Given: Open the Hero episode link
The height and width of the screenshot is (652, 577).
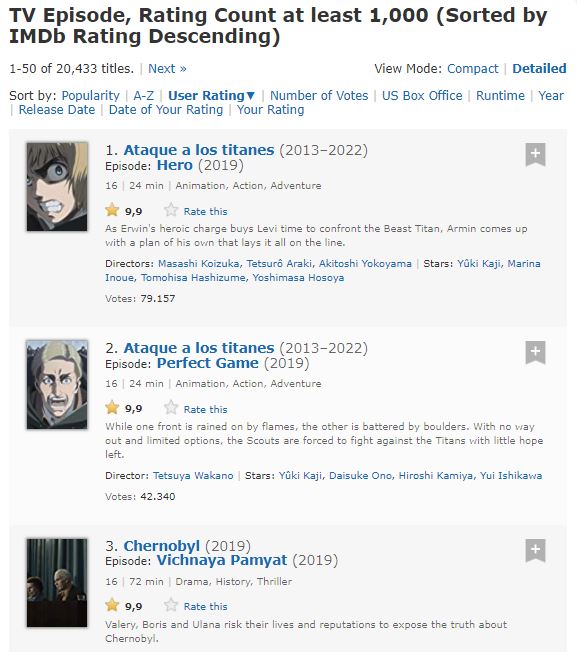Looking at the screenshot, I should tap(175, 165).
